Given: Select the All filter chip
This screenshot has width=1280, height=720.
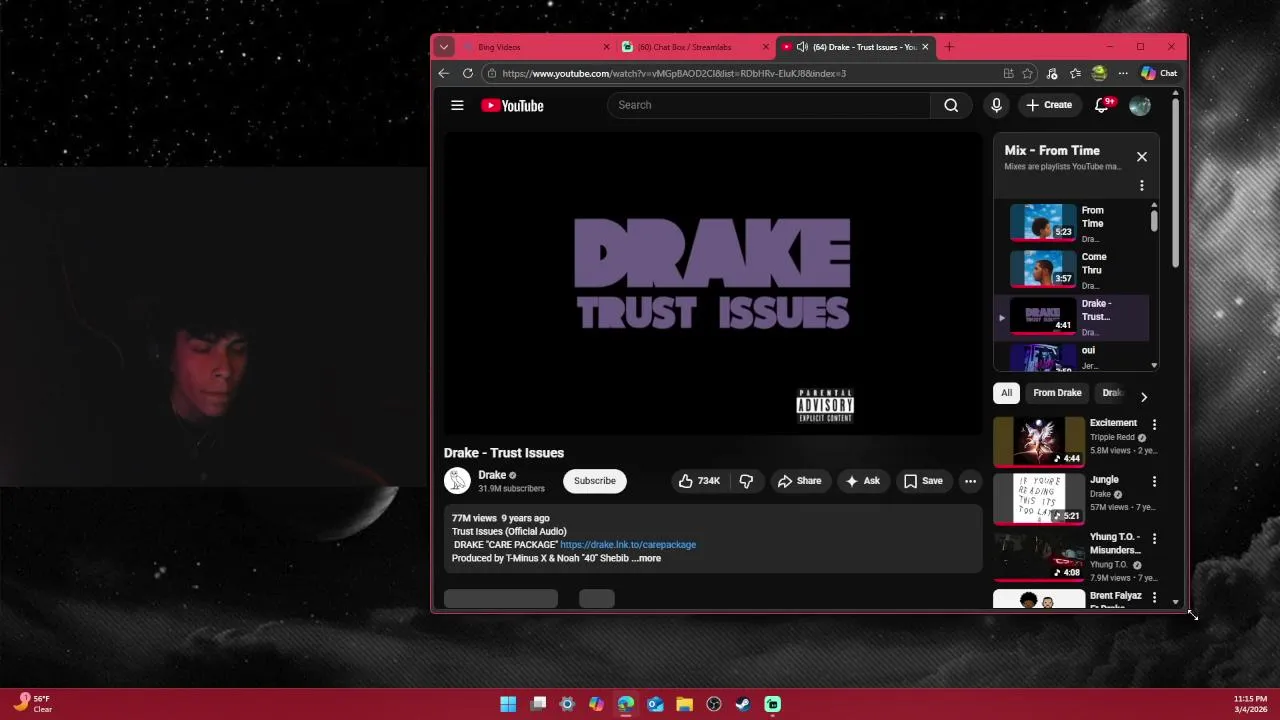Looking at the screenshot, I should pos(1006,393).
